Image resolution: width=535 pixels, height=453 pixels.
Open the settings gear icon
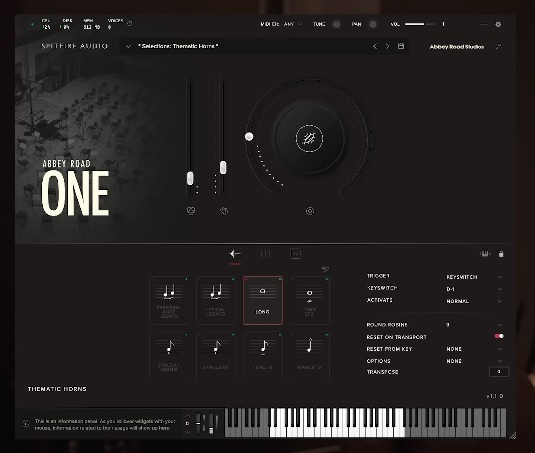tap(498, 24)
